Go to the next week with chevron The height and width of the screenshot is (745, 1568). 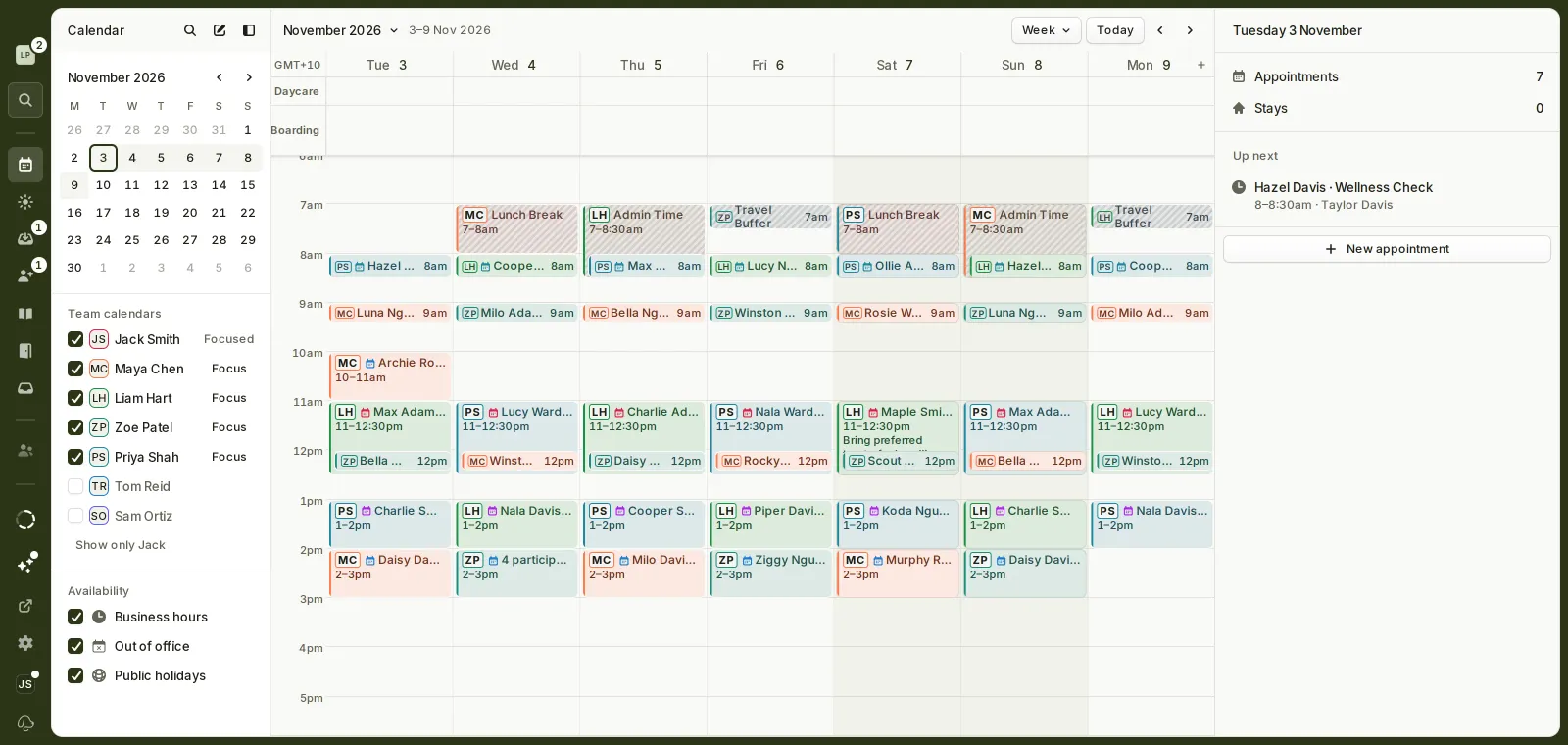click(1190, 30)
